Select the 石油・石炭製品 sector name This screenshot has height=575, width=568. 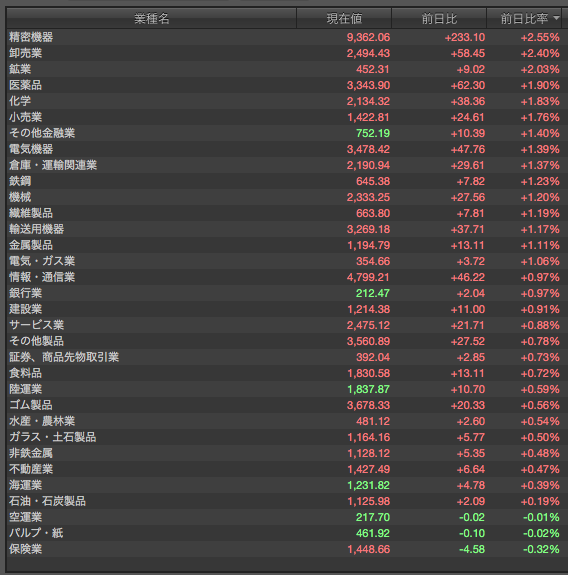click(48, 501)
